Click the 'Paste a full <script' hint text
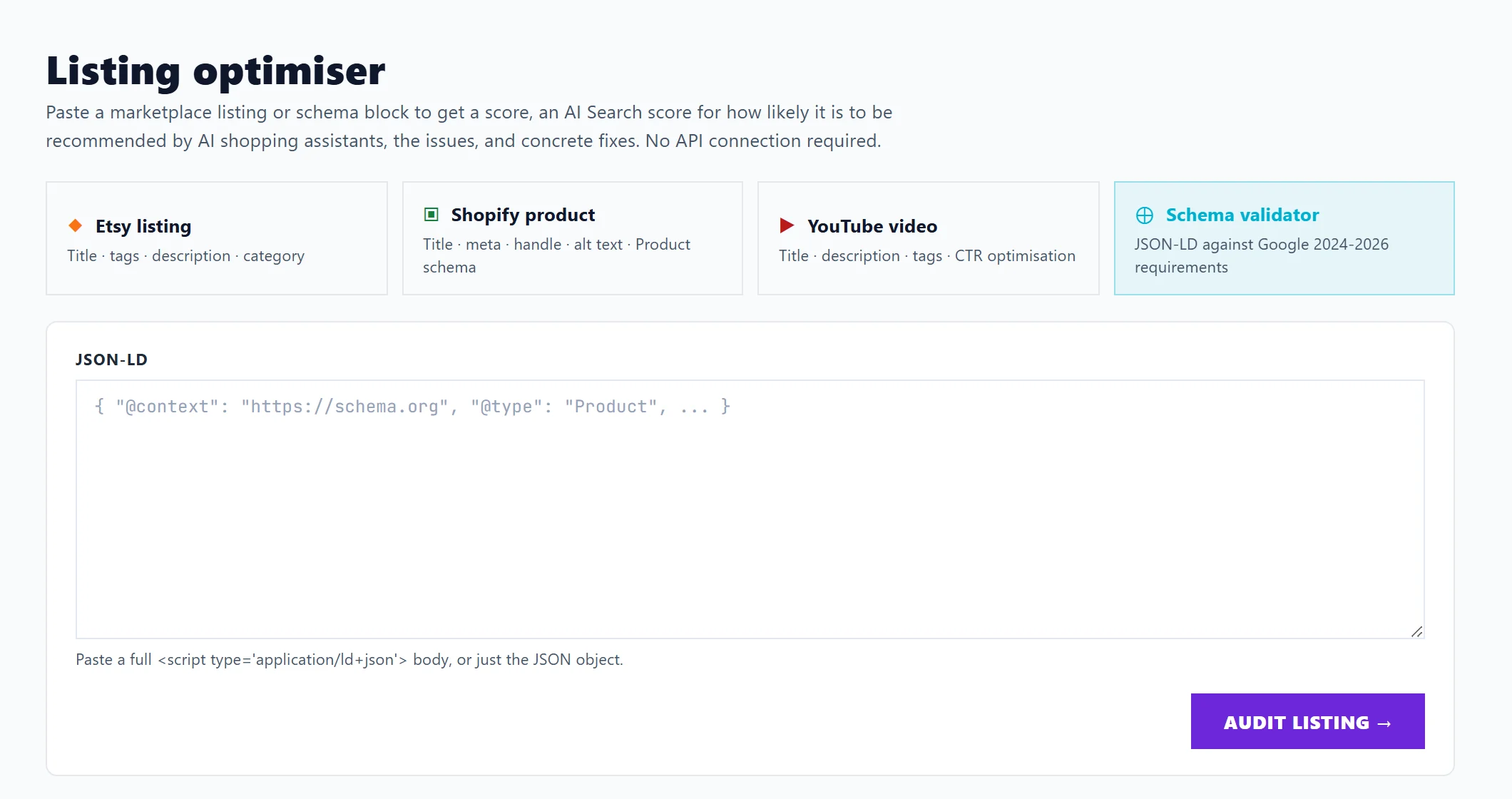The width and height of the screenshot is (1512, 799). [x=349, y=659]
